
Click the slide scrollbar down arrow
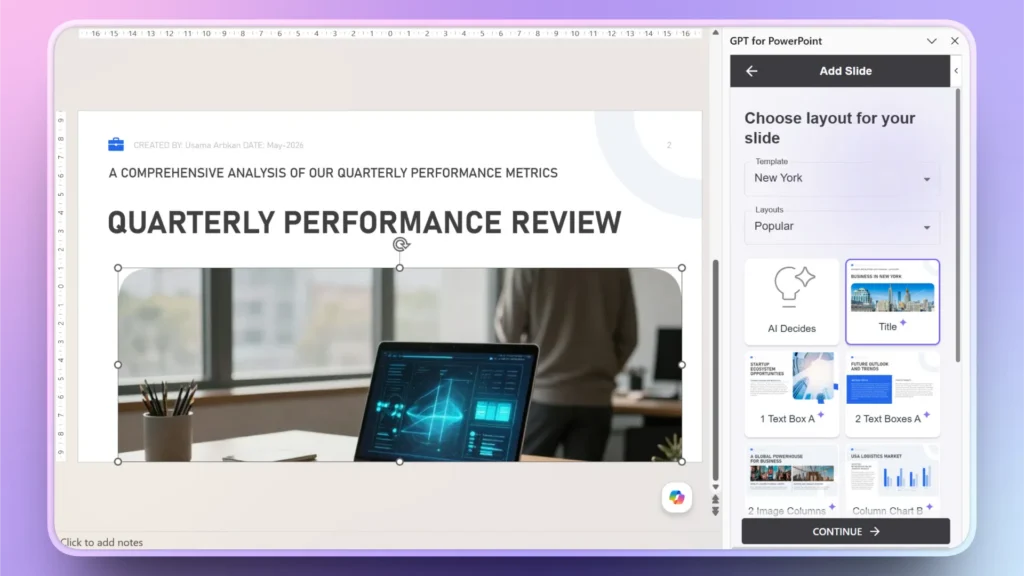click(716, 487)
